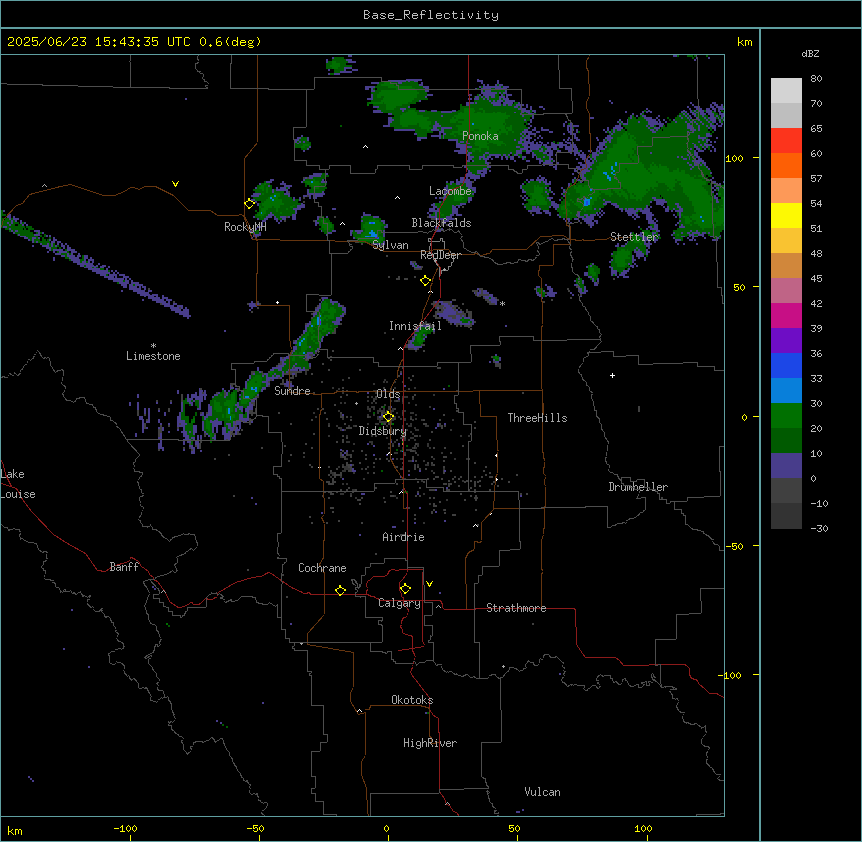Click the Lake Louise label
Image resolution: width=862 pixels, height=842 pixels.
(x=17, y=484)
